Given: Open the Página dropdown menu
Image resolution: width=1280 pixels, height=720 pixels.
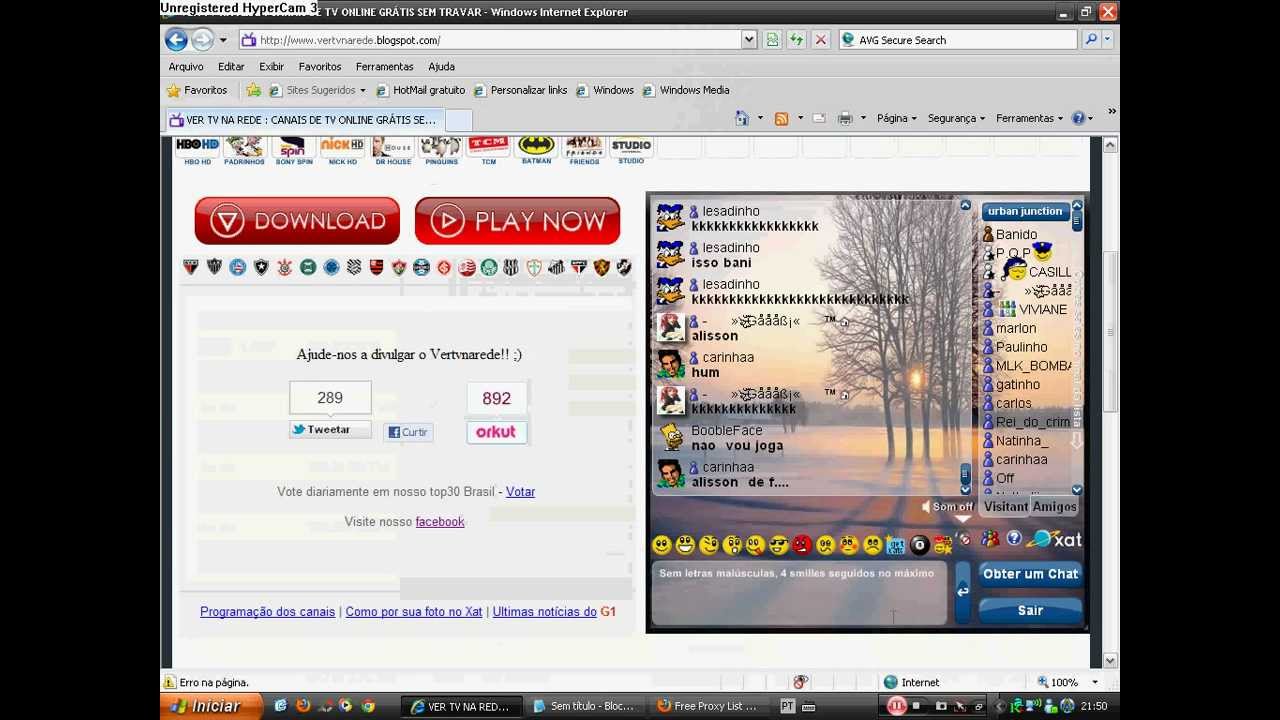Looking at the screenshot, I should [x=896, y=118].
